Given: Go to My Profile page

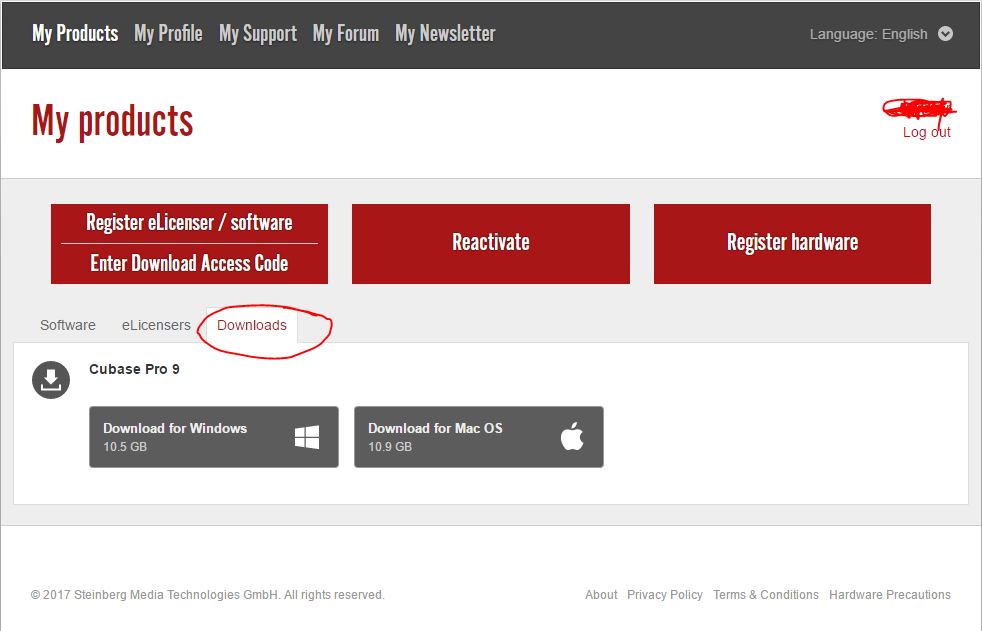Looking at the screenshot, I should pyautogui.click(x=168, y=34).
